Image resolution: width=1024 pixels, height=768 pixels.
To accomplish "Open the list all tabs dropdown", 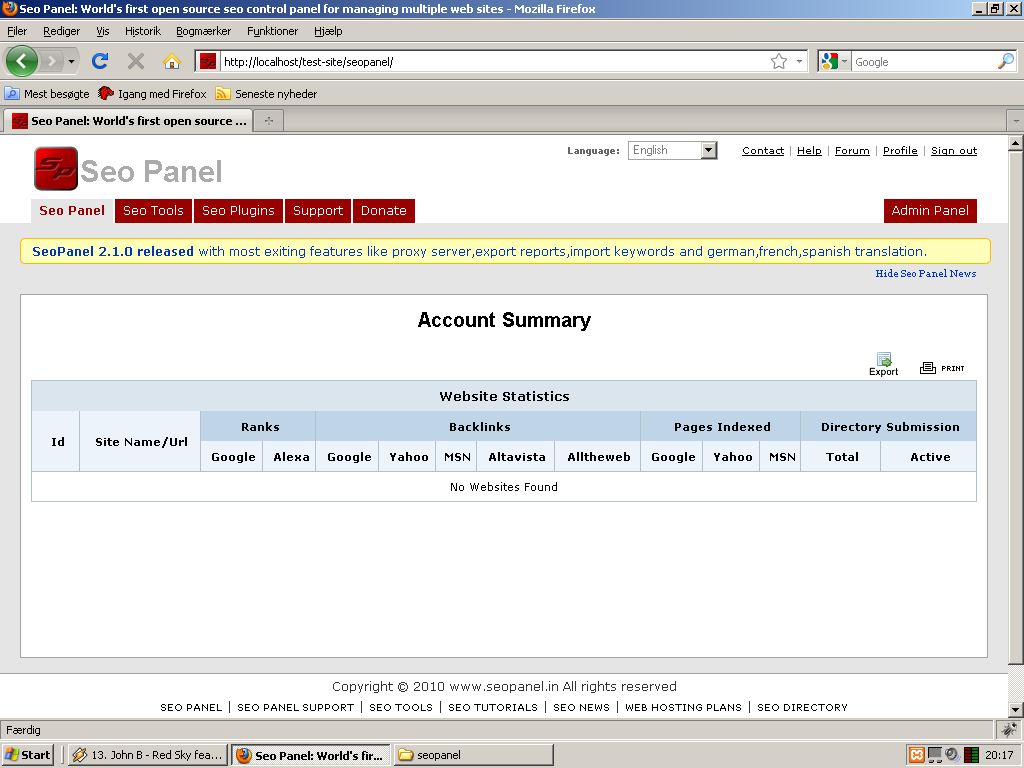I will [1015, 121].
